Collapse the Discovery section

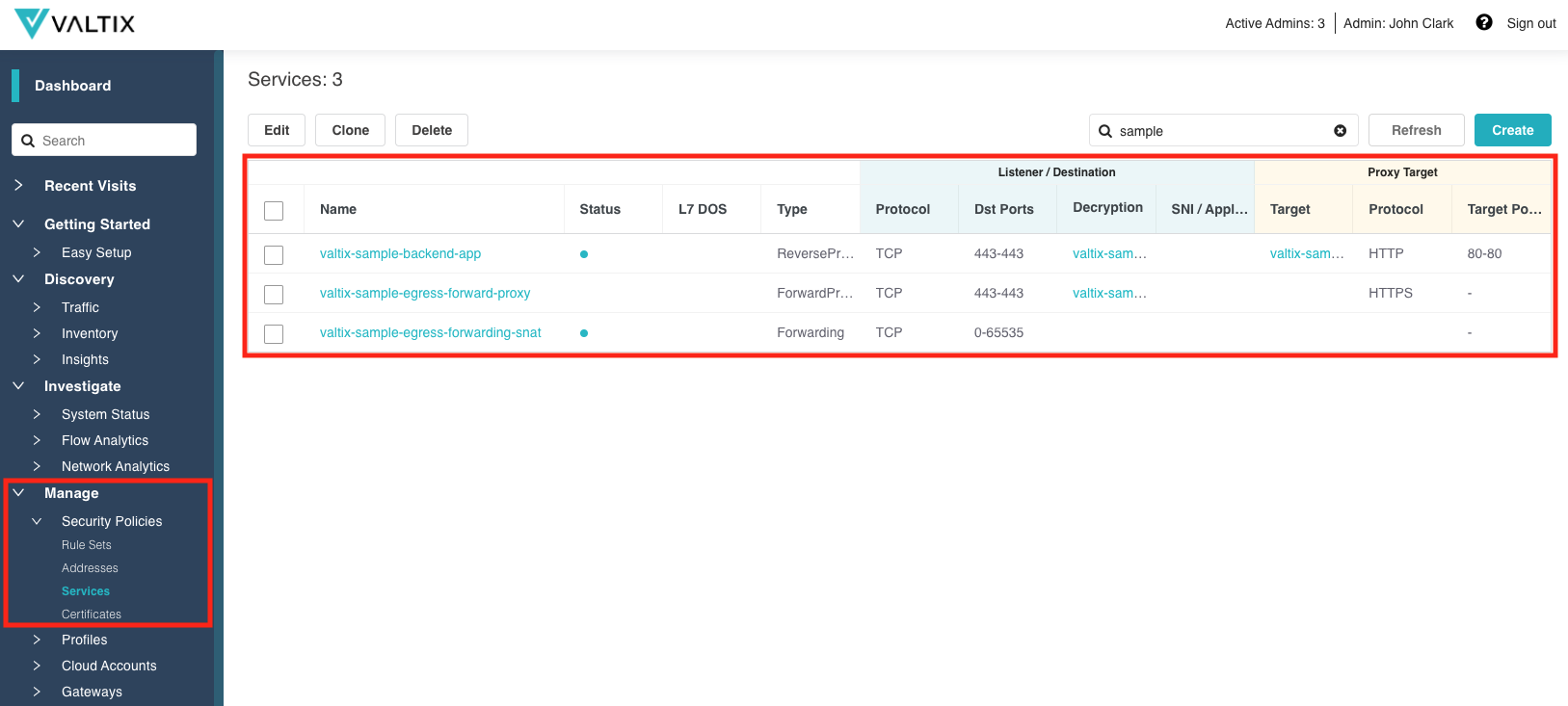[x=18, y=278]
